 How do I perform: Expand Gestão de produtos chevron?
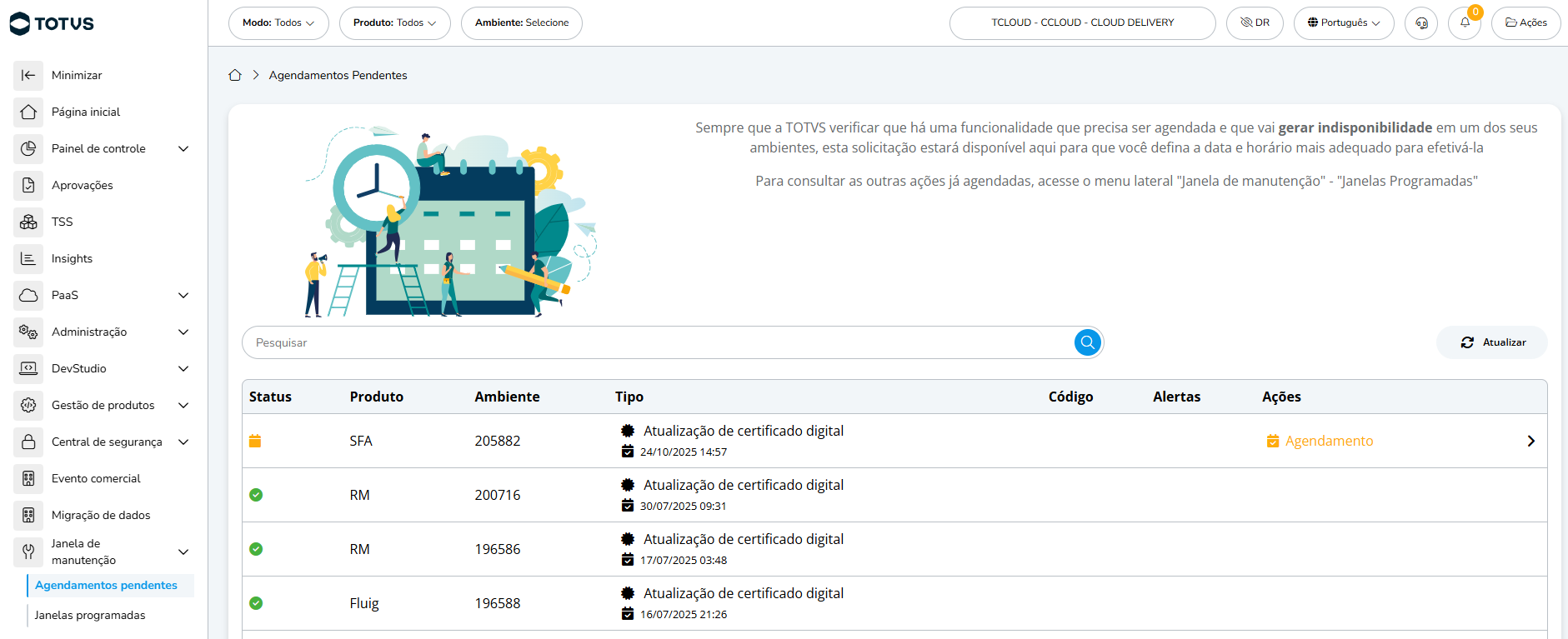(183, 405)
